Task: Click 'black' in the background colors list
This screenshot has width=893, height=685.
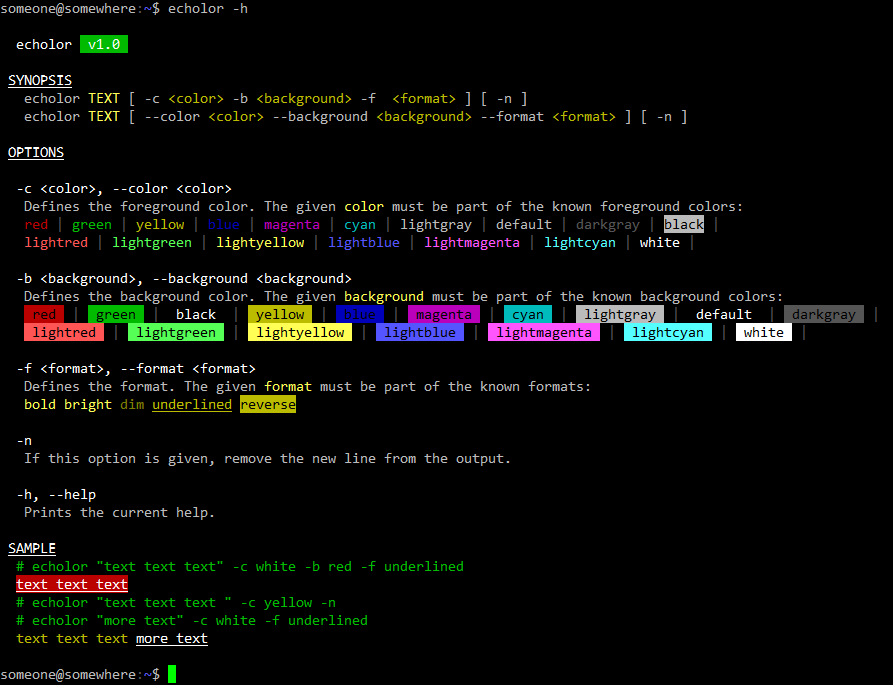Action: (x=196, y=314)
